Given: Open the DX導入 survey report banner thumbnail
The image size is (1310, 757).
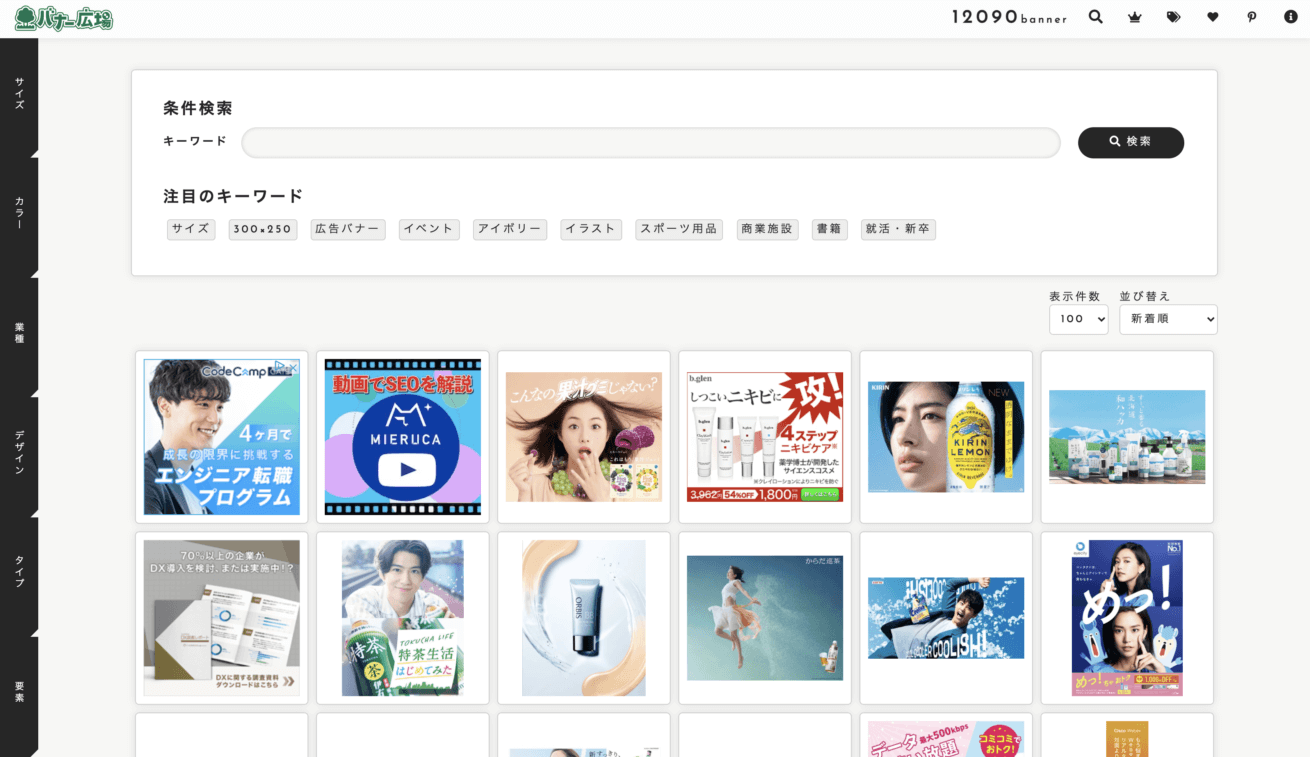Looking at the screenshot, I should pos(222,618).
